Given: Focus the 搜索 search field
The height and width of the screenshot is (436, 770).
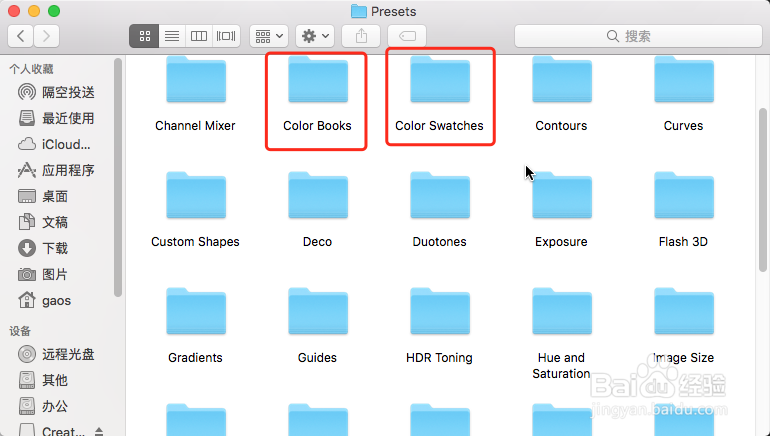Looking at the screenshot, I should [x=638, y=36].
